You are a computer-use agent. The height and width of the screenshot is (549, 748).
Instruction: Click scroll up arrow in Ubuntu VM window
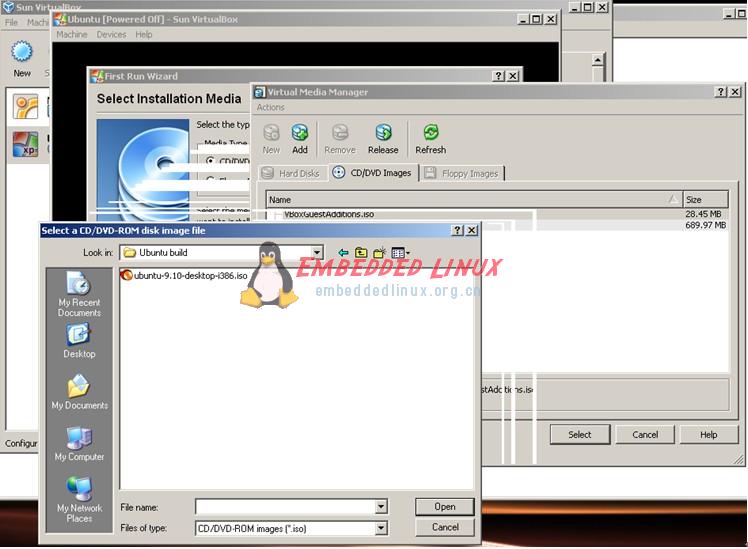597,60
